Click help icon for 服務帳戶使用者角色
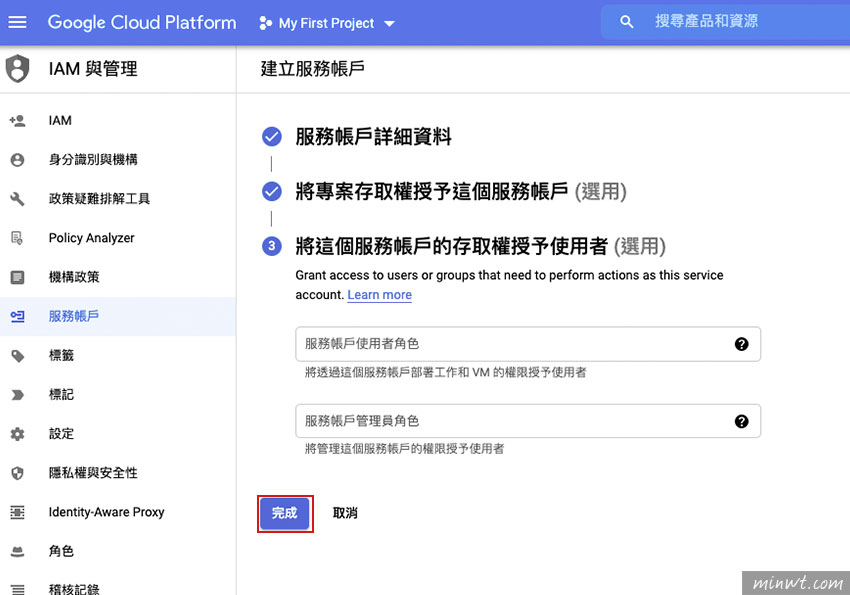 click(x=742, y=344)
